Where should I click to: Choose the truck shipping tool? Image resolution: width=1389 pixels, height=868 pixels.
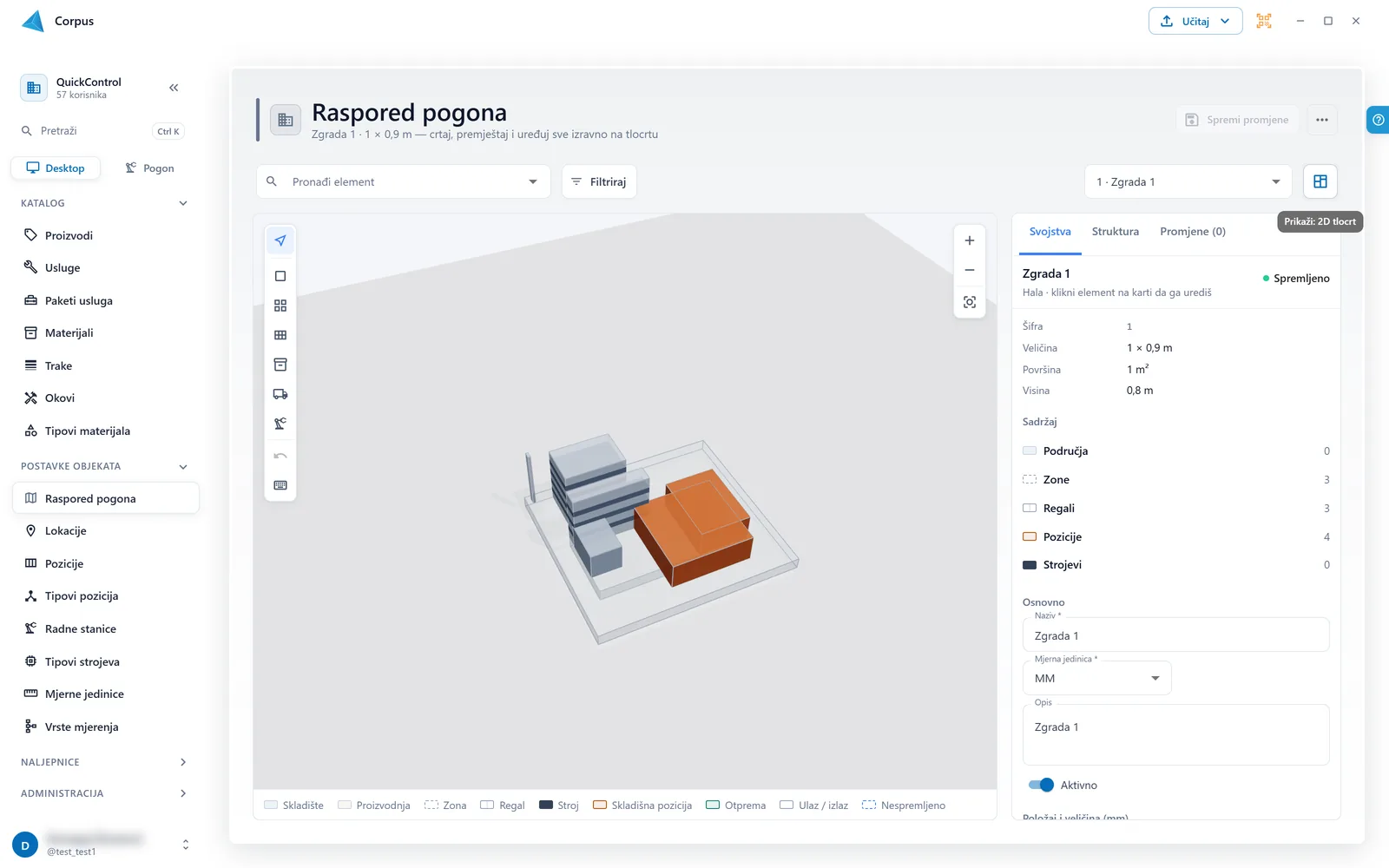tap(280, 394)
